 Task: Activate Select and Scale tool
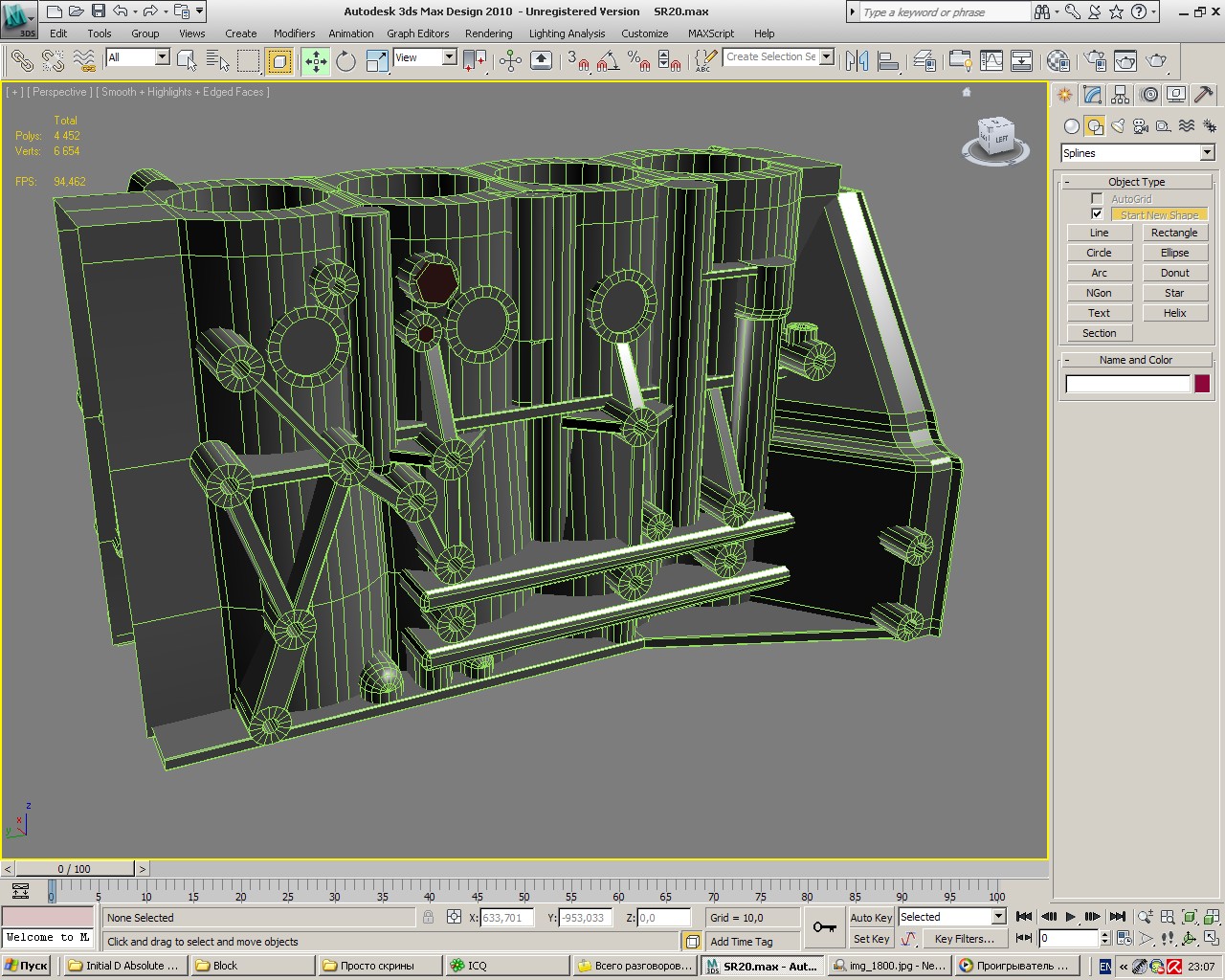377,61
